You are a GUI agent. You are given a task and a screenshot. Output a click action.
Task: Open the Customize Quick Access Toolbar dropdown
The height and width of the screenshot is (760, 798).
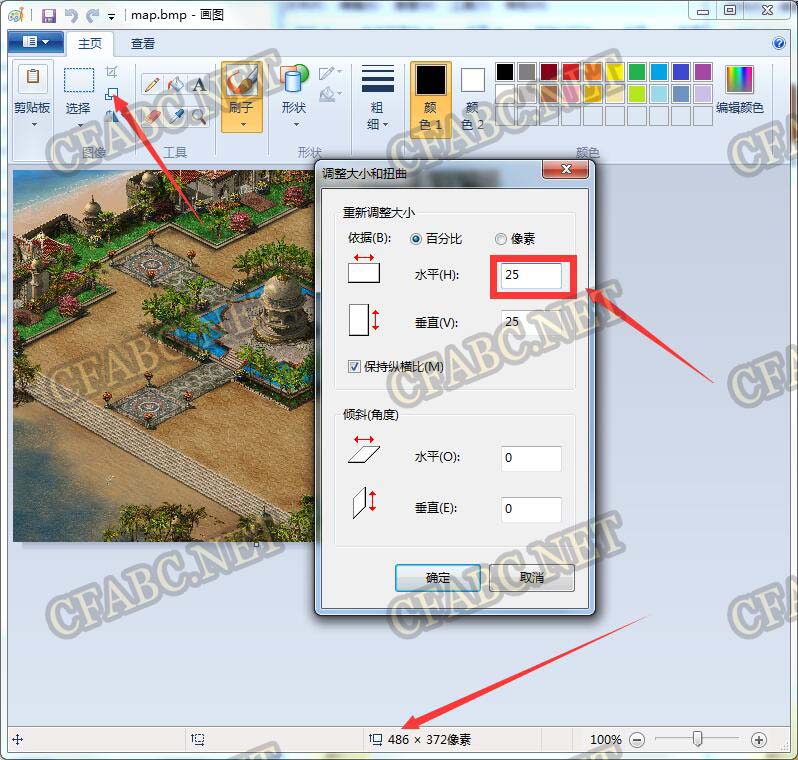click(111, 17)
